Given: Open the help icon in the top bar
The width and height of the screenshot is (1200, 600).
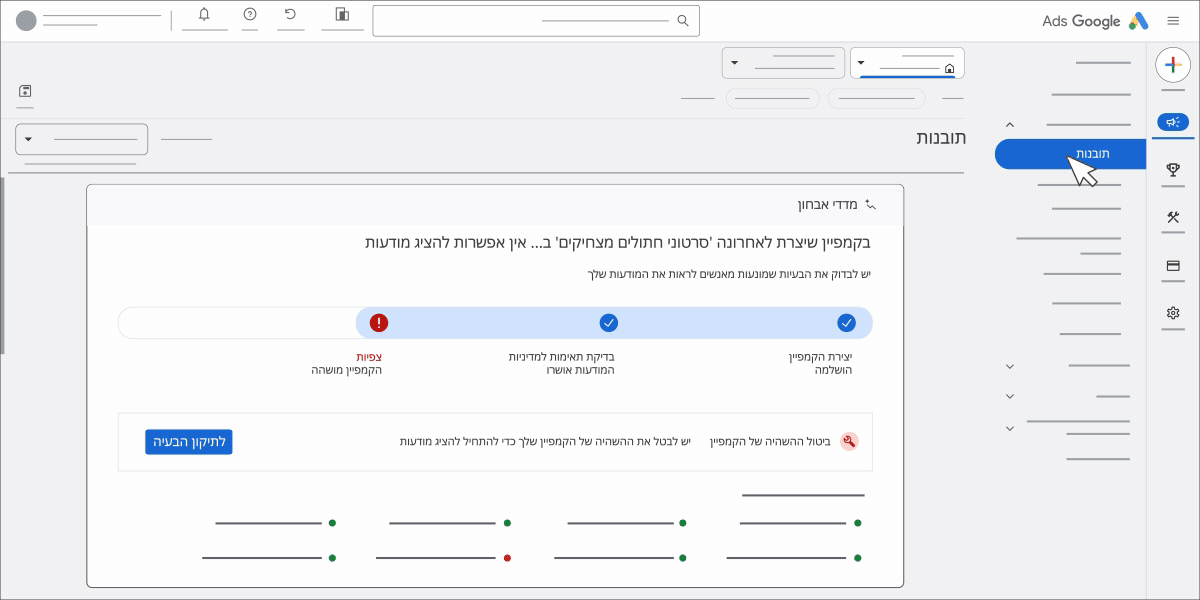Looking at the screenshot, I should coord(249,13).
